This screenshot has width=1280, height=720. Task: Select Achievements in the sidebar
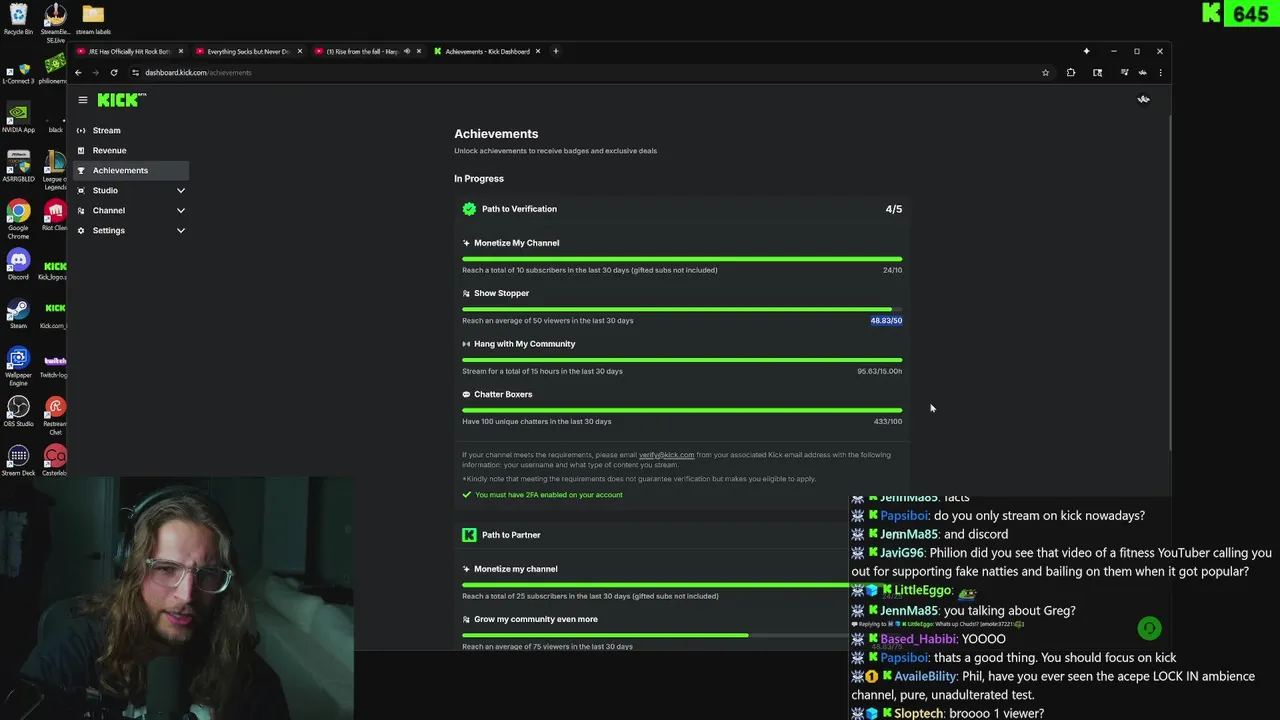(130, 170)
